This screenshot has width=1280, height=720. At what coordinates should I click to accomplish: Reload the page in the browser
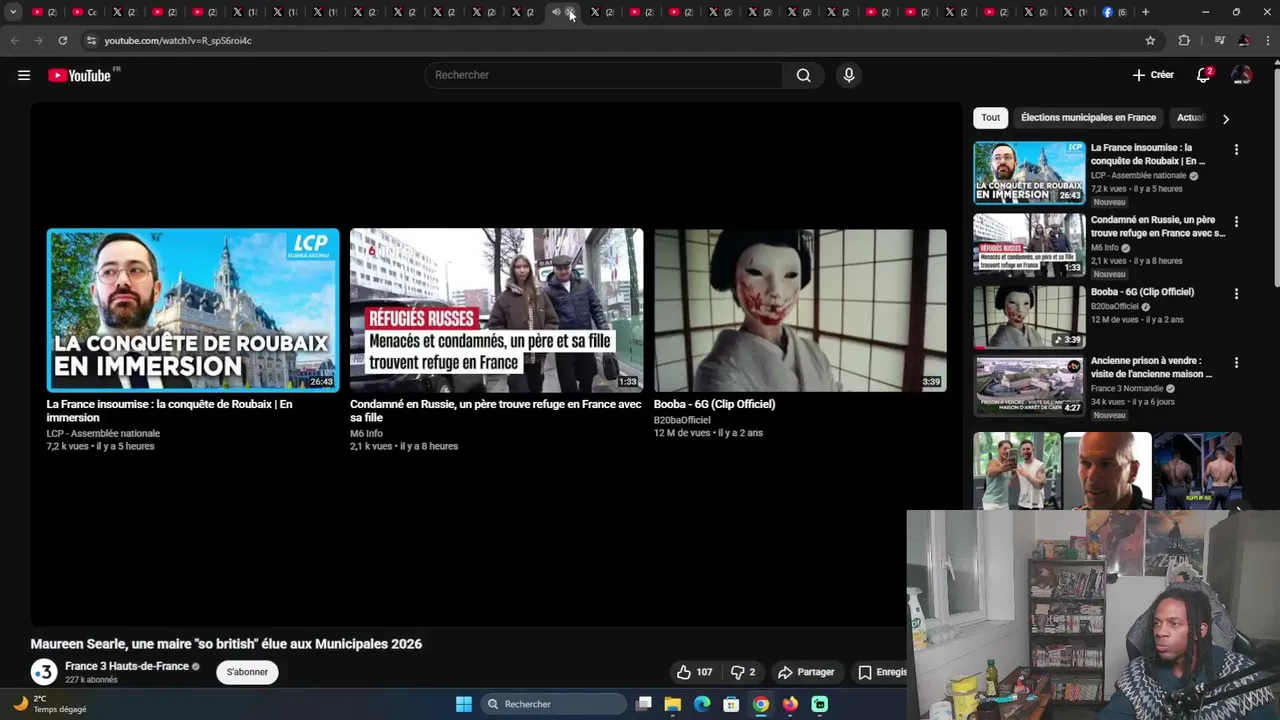click(62, 40)
